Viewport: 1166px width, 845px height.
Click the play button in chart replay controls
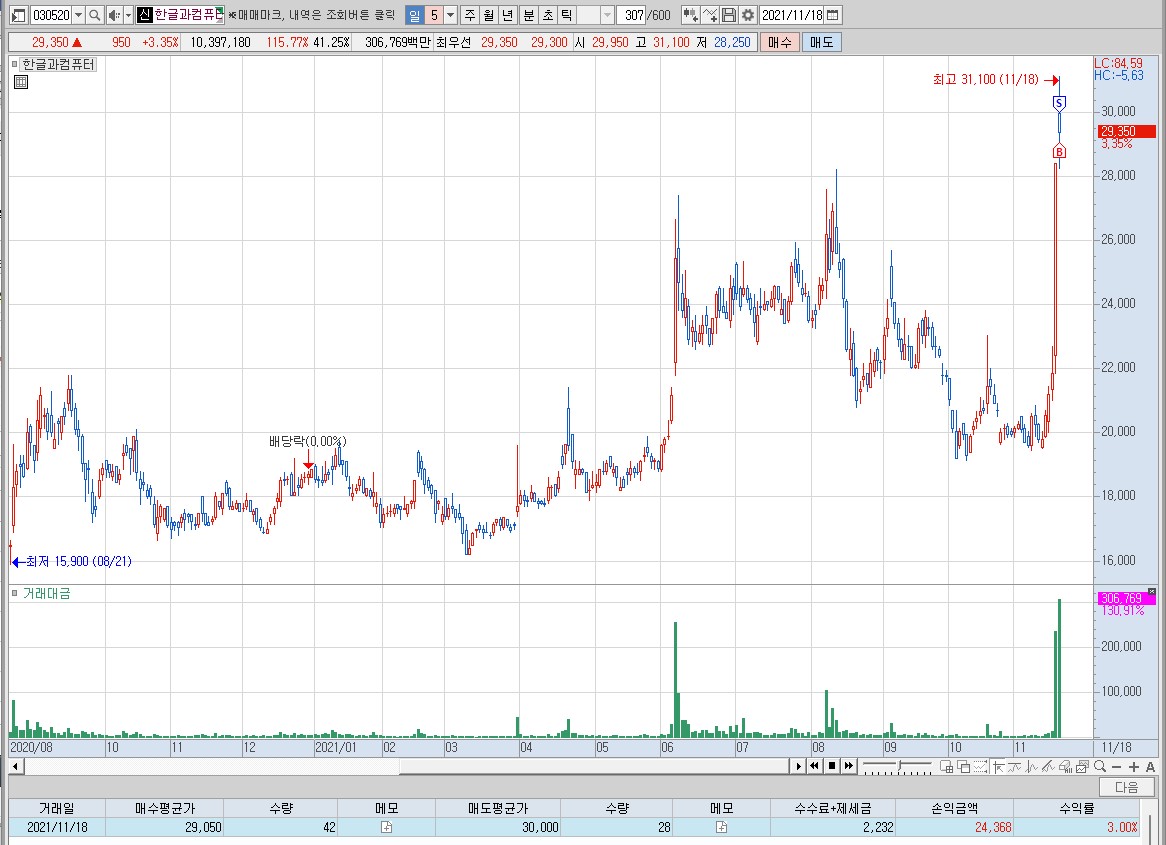[799, 766]
